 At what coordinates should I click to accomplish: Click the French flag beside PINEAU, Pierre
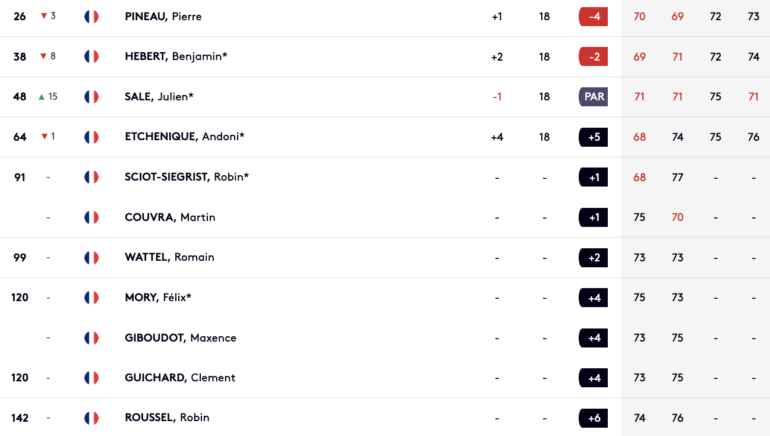pyautogui.click(x=91, y=17)
